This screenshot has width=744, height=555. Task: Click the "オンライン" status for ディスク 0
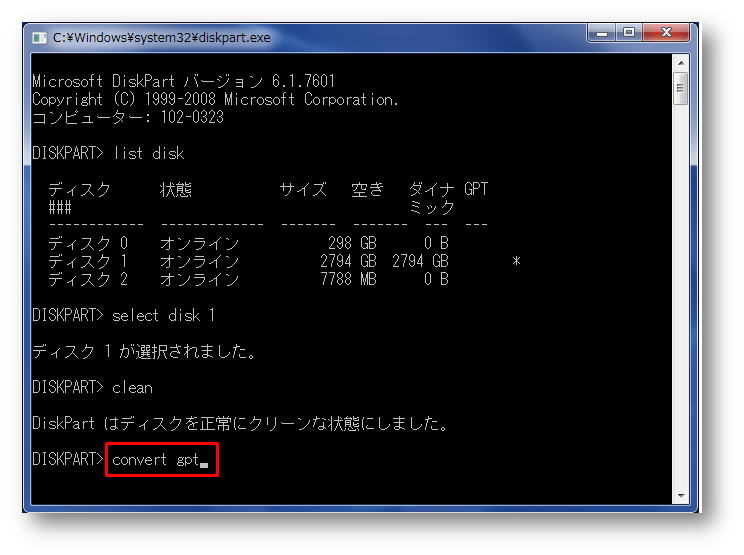tap(199, 243)
